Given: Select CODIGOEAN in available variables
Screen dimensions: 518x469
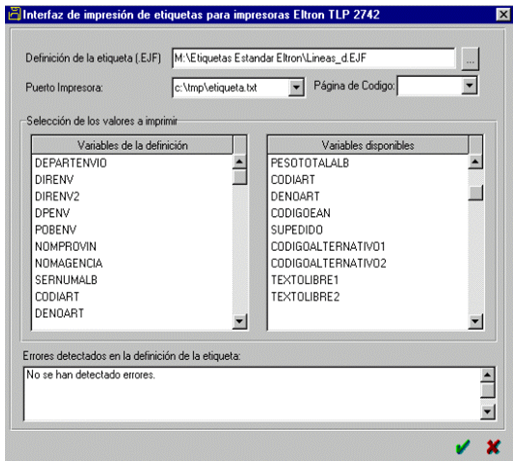Looking at the screenshot, I should (300, 213).
